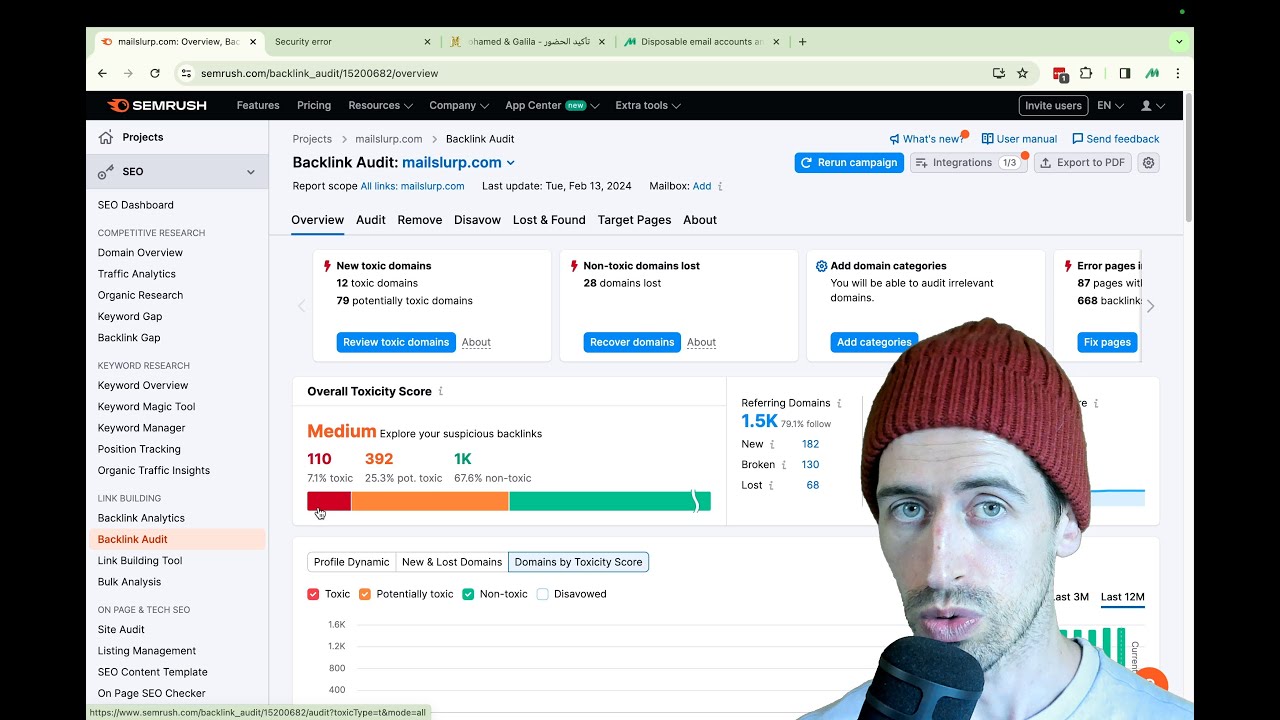This screenshot has height=720, width=1280.
Task: Expand the App Center menu
Action: [x=552, y=105]
